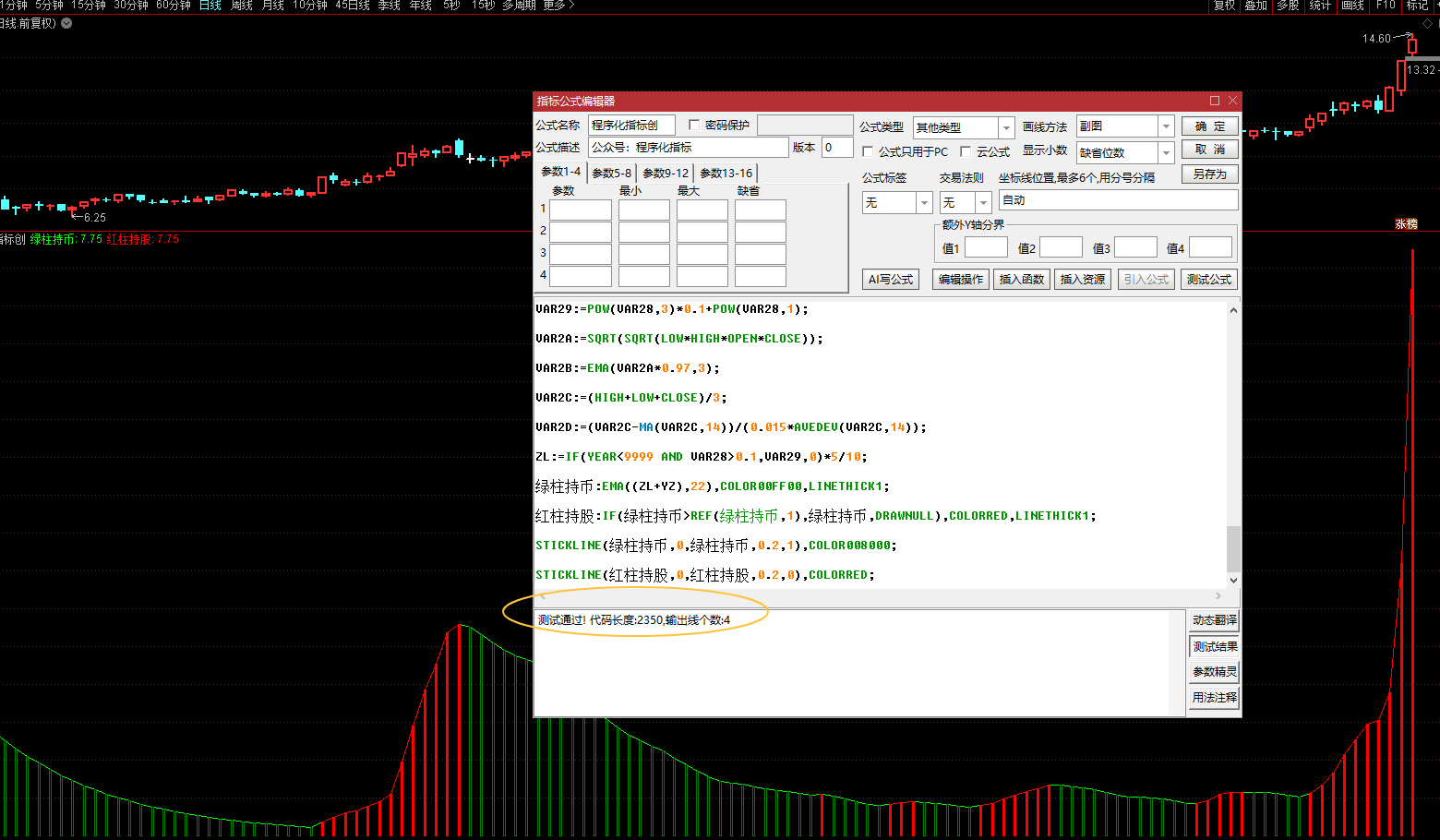Maximize the 指标公式编辑器 dialog
The width and height of the screenshot is (1440, 840).
click(x=1215, y=101)
